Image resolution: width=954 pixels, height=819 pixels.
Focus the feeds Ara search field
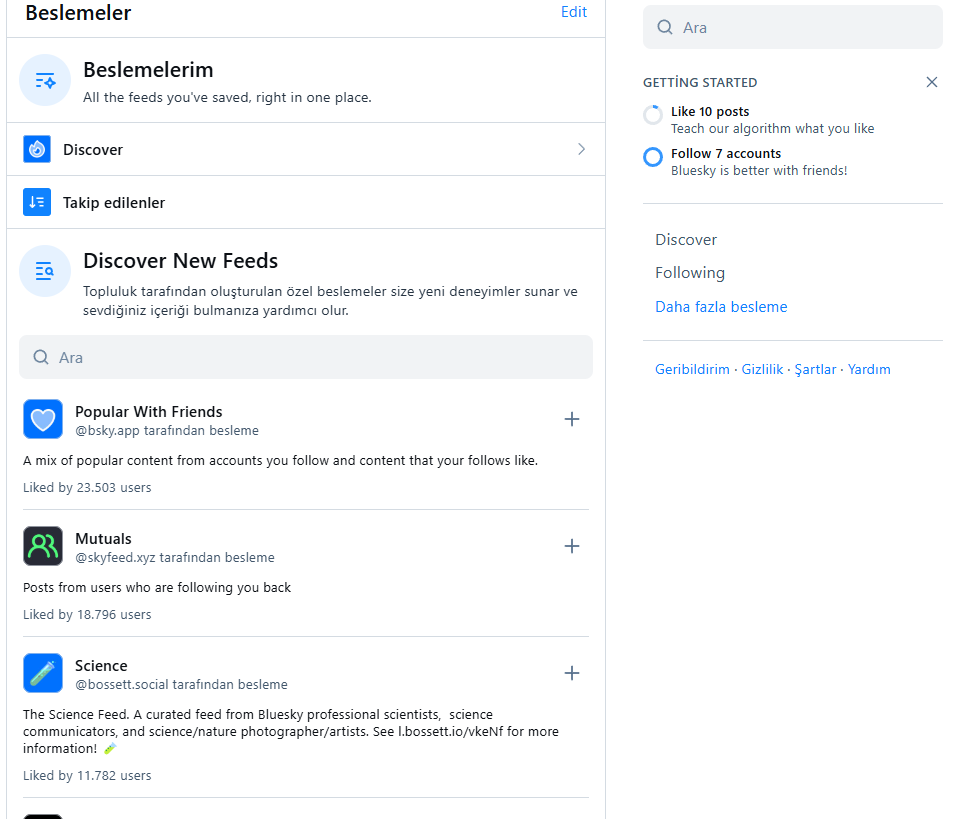(306, 357)
